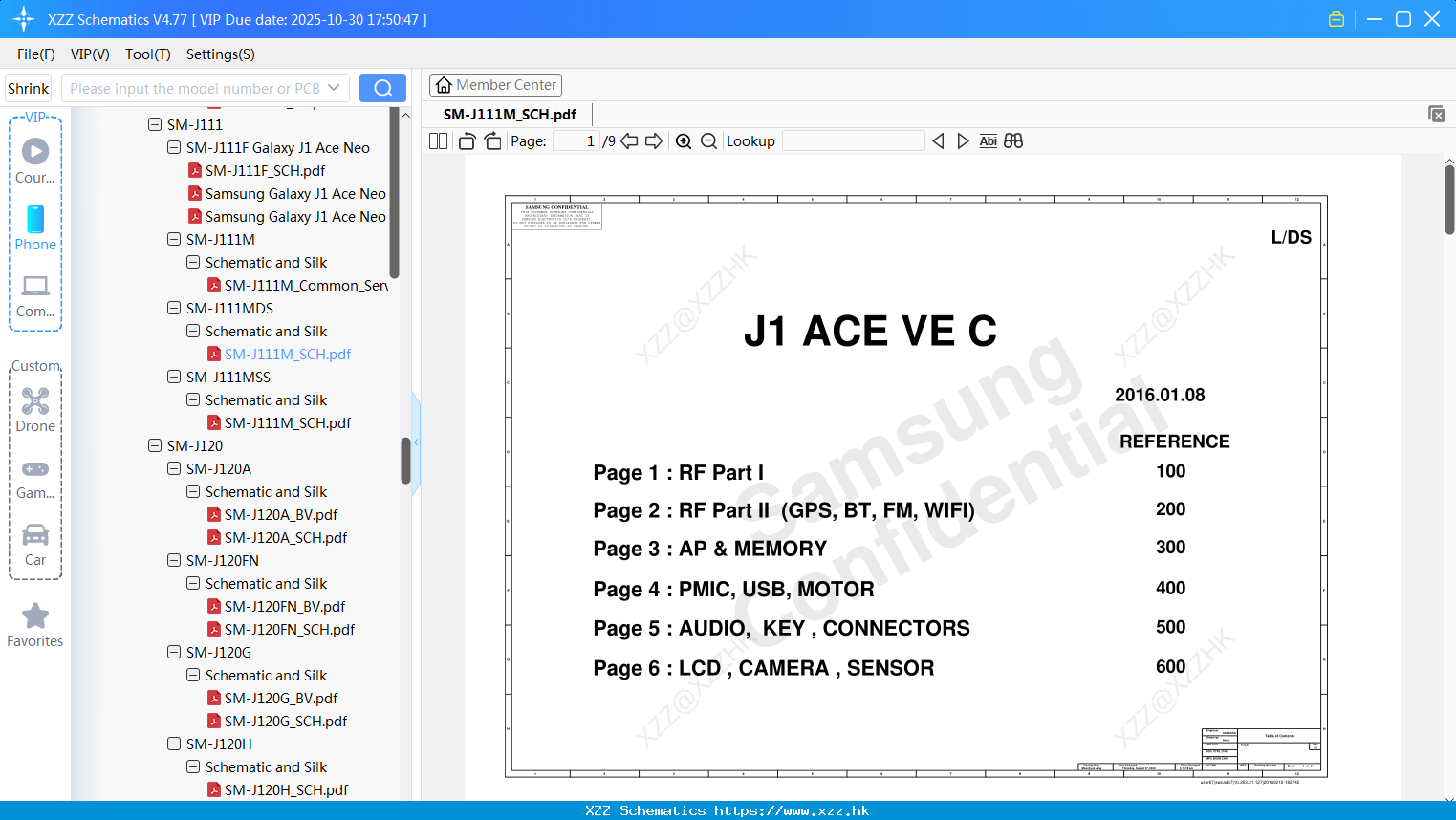Find previous lookup result
The image size is (1456, 820).
coord(938,140)
